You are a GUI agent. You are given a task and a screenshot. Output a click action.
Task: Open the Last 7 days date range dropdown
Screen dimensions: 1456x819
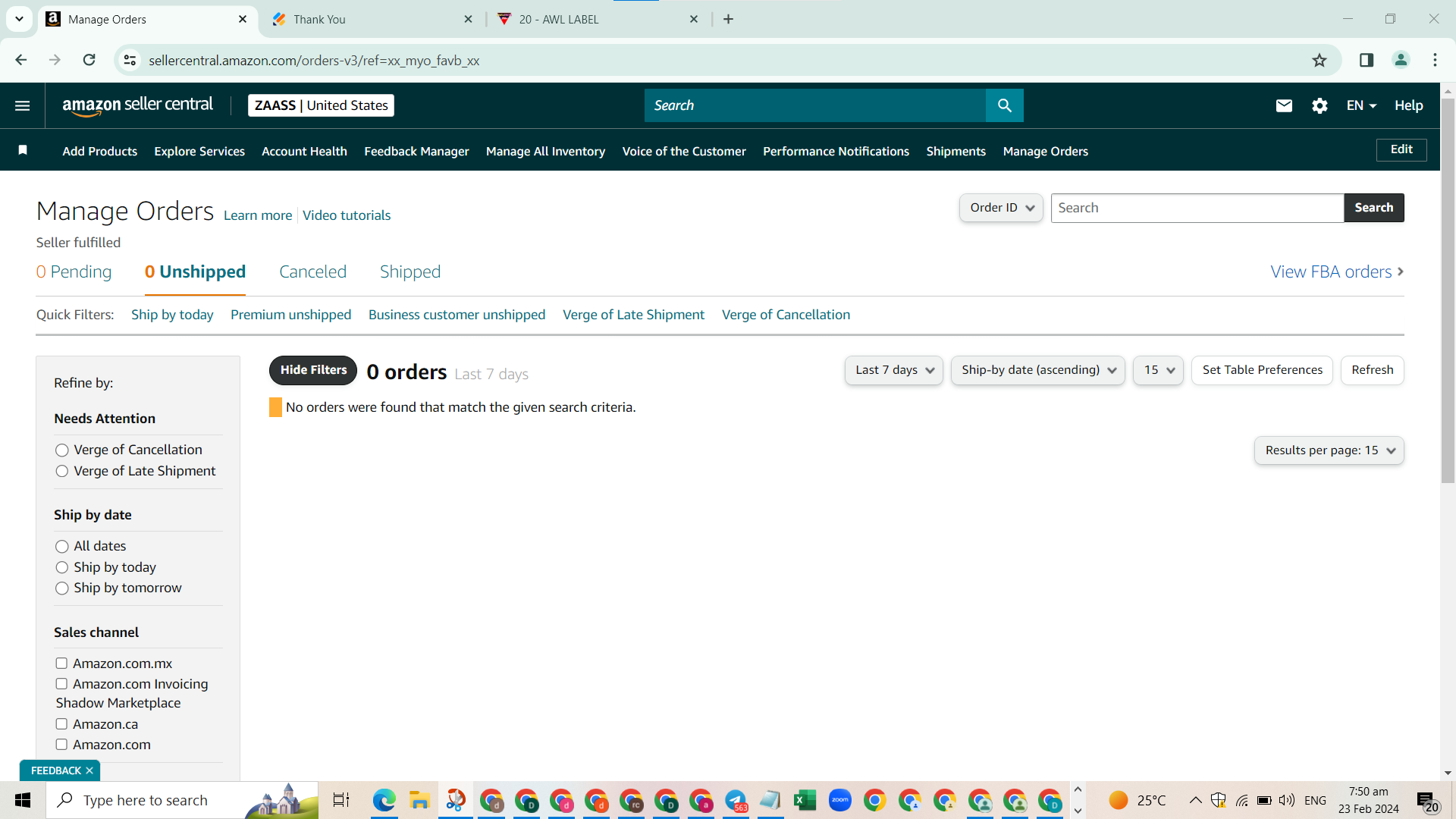pos(894,370)
